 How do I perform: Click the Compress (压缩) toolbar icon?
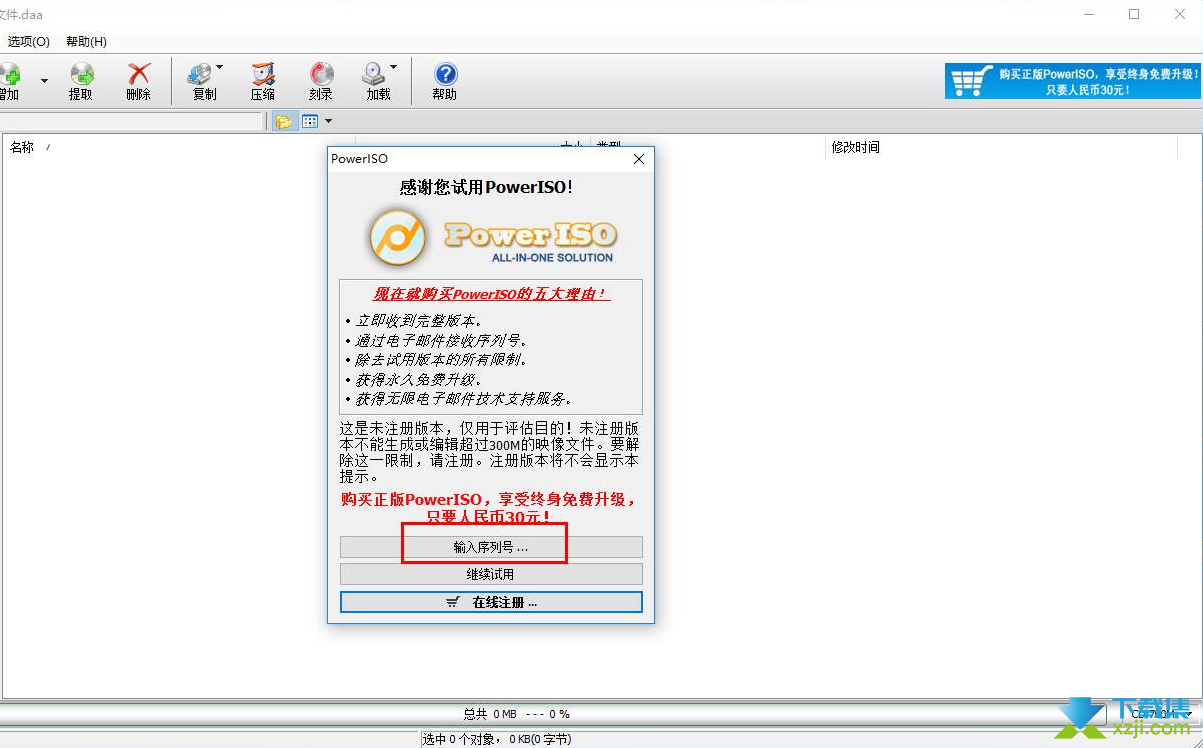(x=263, y=81)
